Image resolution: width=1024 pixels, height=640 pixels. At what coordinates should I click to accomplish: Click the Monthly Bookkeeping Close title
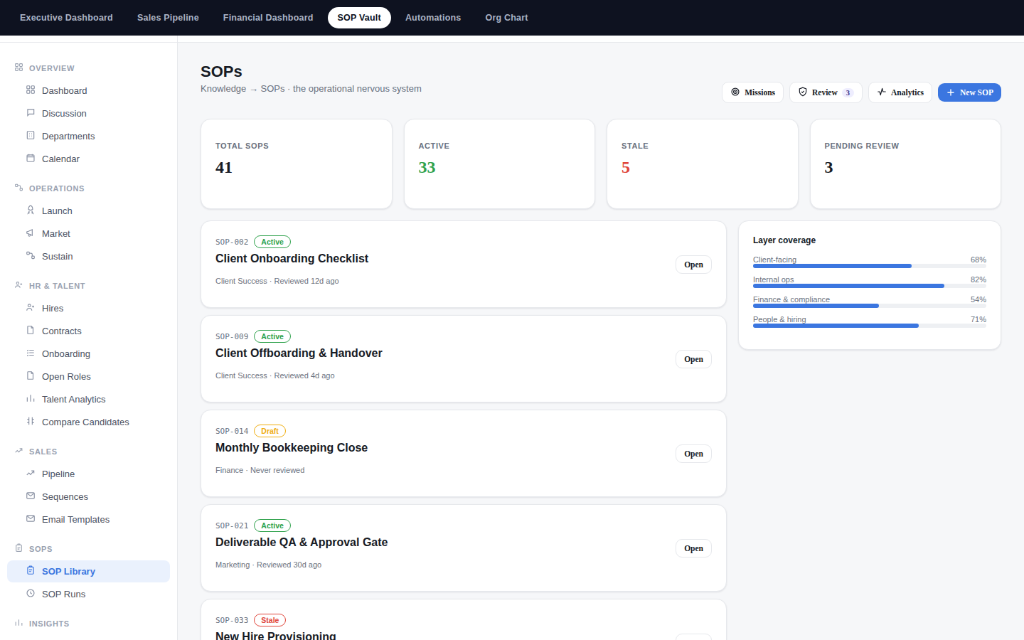[291, 448]
